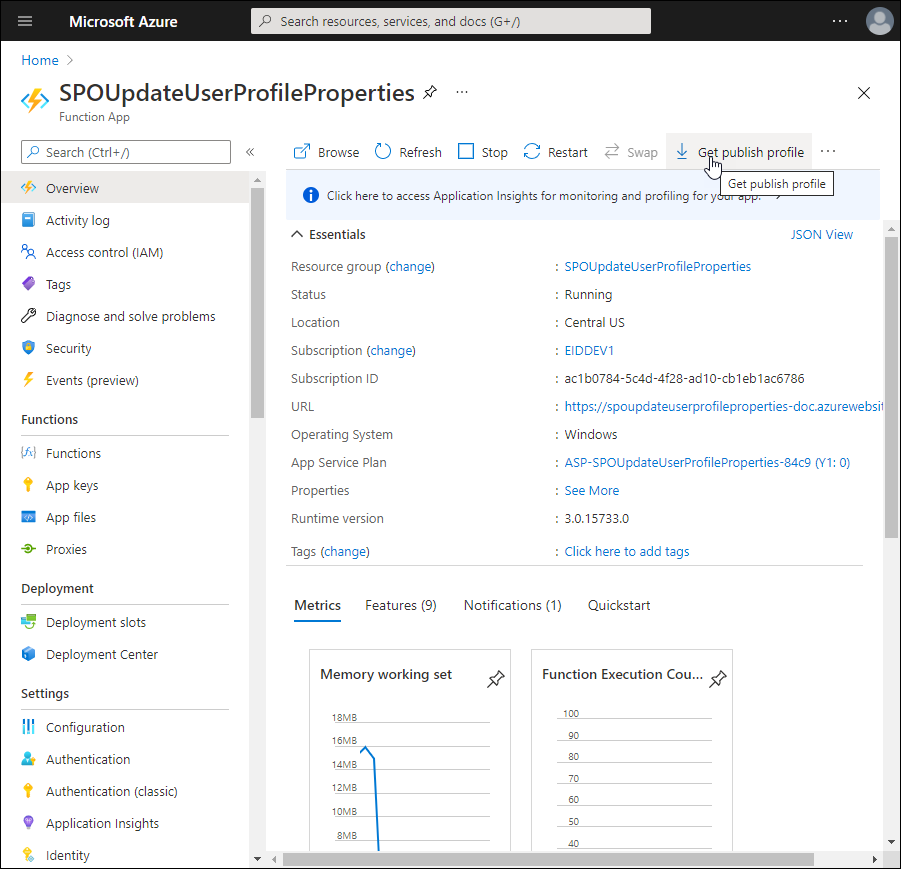Open Browse for the function app
901x869 pixels.
(x=326, y=152)
